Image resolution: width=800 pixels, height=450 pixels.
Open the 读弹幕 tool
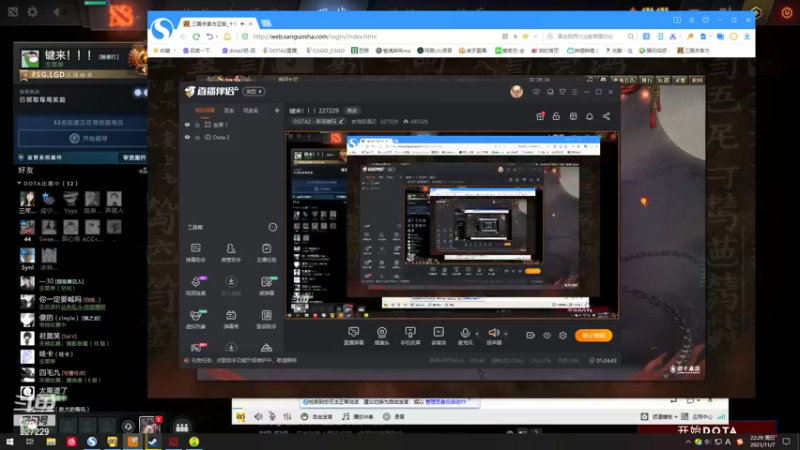(x=266, y=286)
